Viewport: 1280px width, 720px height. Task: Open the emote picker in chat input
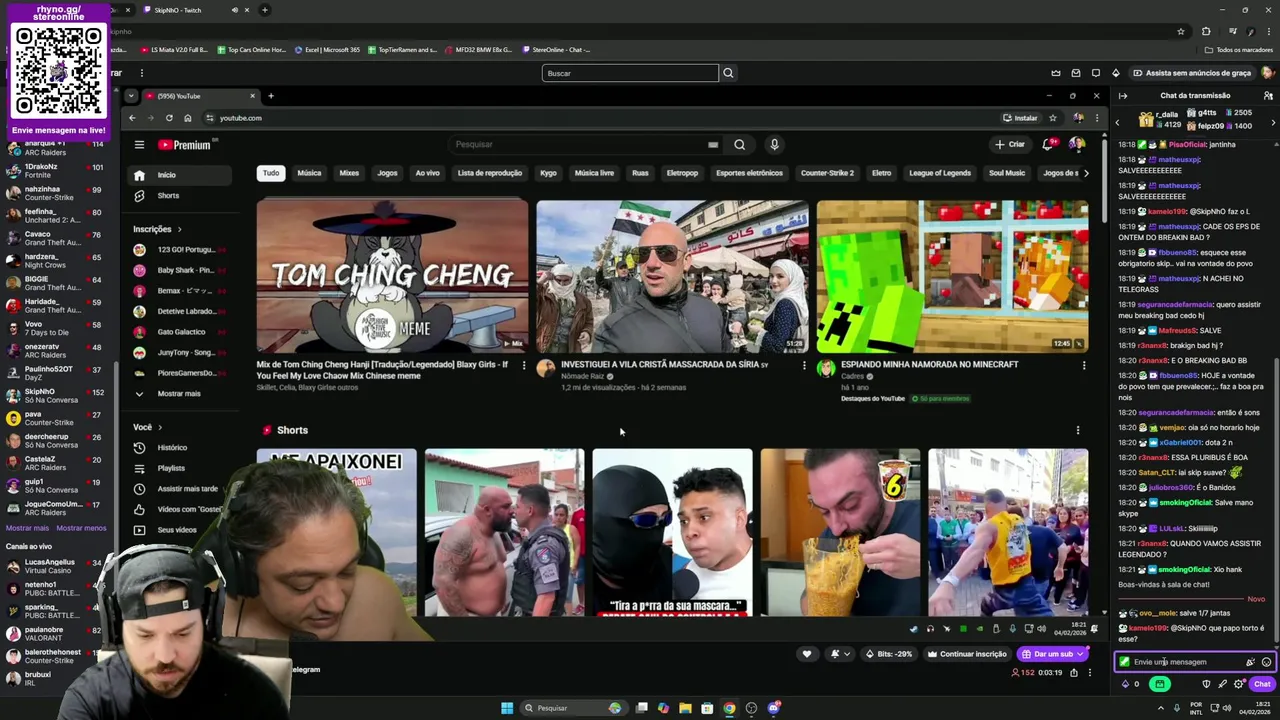coord(1266,662)
